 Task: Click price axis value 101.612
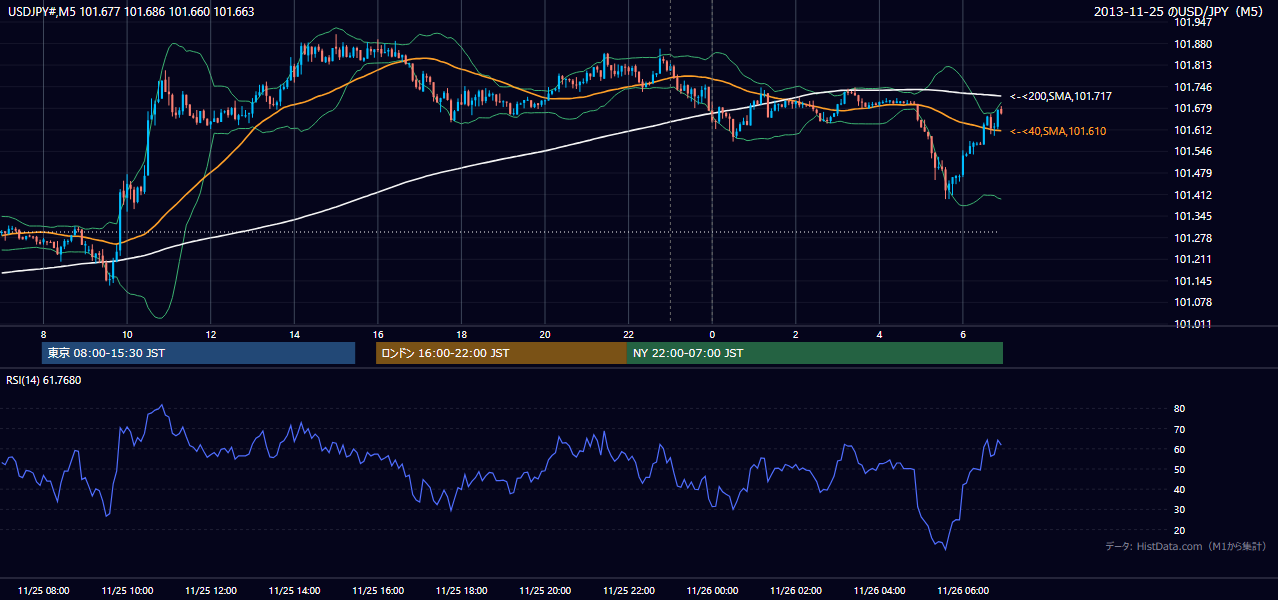pyautogui.click(x=1194, y=130)
